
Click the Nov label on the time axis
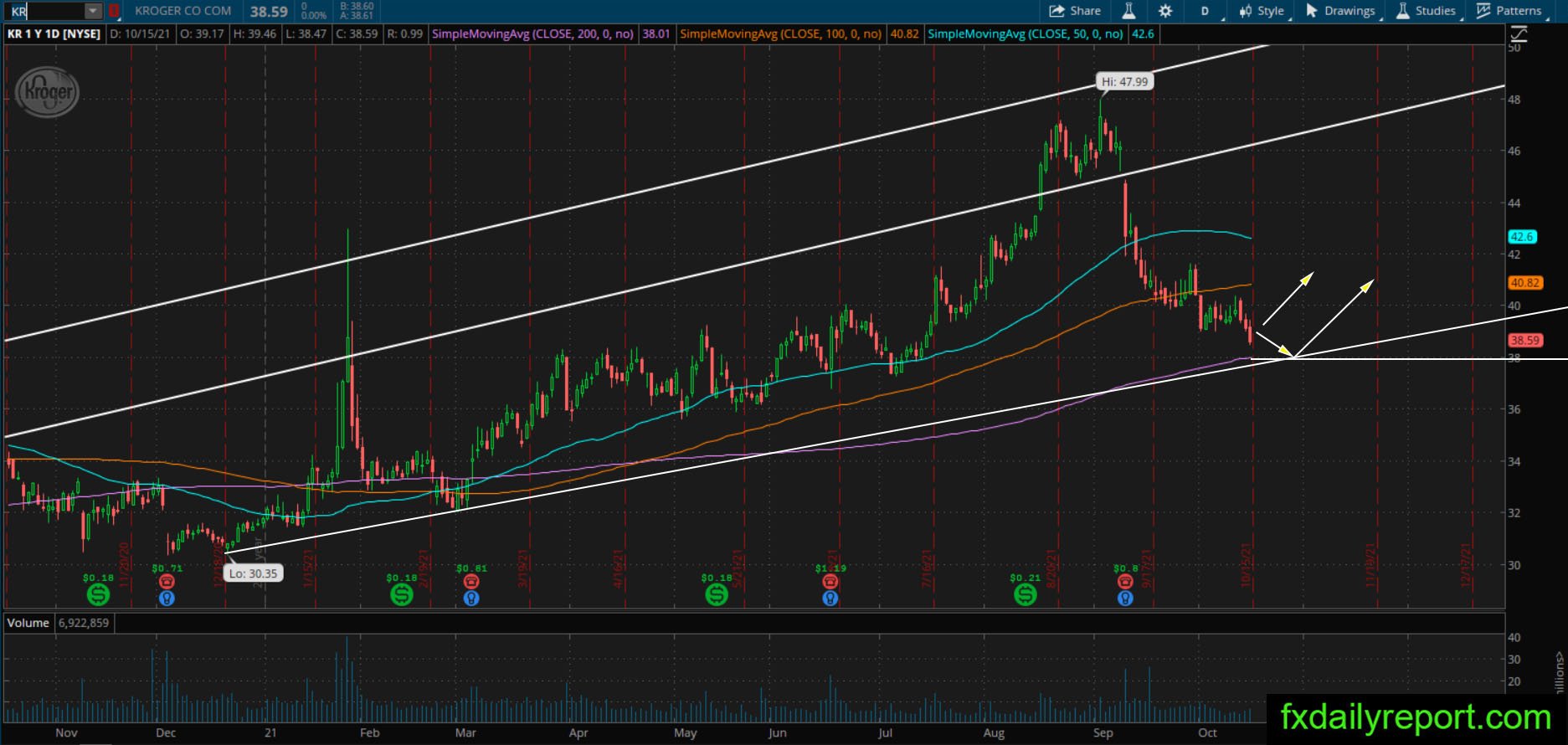[x=66, y=732]
